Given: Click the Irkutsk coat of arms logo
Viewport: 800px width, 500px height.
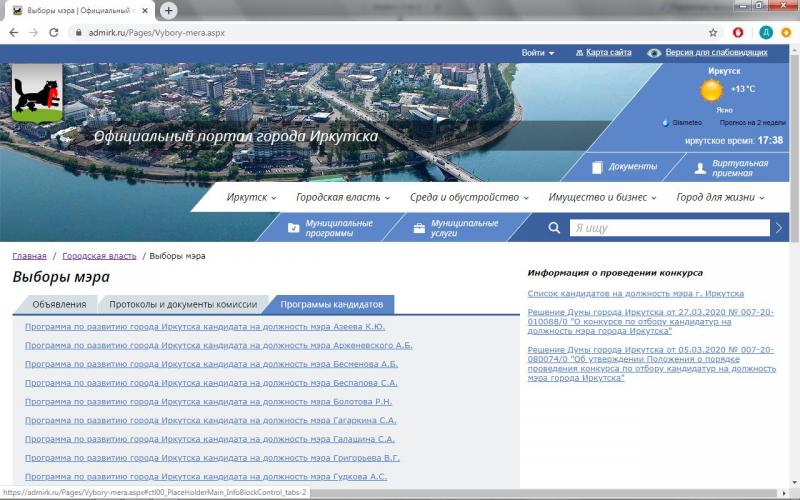Looking at the screenshot, I should [37, 93].
